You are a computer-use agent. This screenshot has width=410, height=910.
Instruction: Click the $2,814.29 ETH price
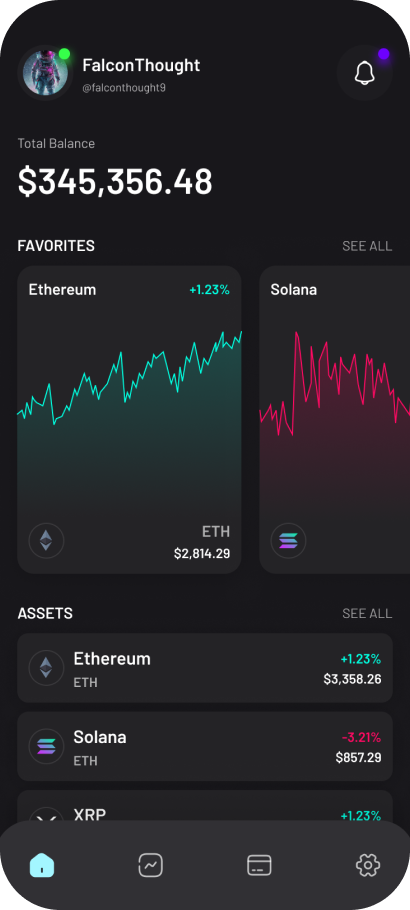202,554
